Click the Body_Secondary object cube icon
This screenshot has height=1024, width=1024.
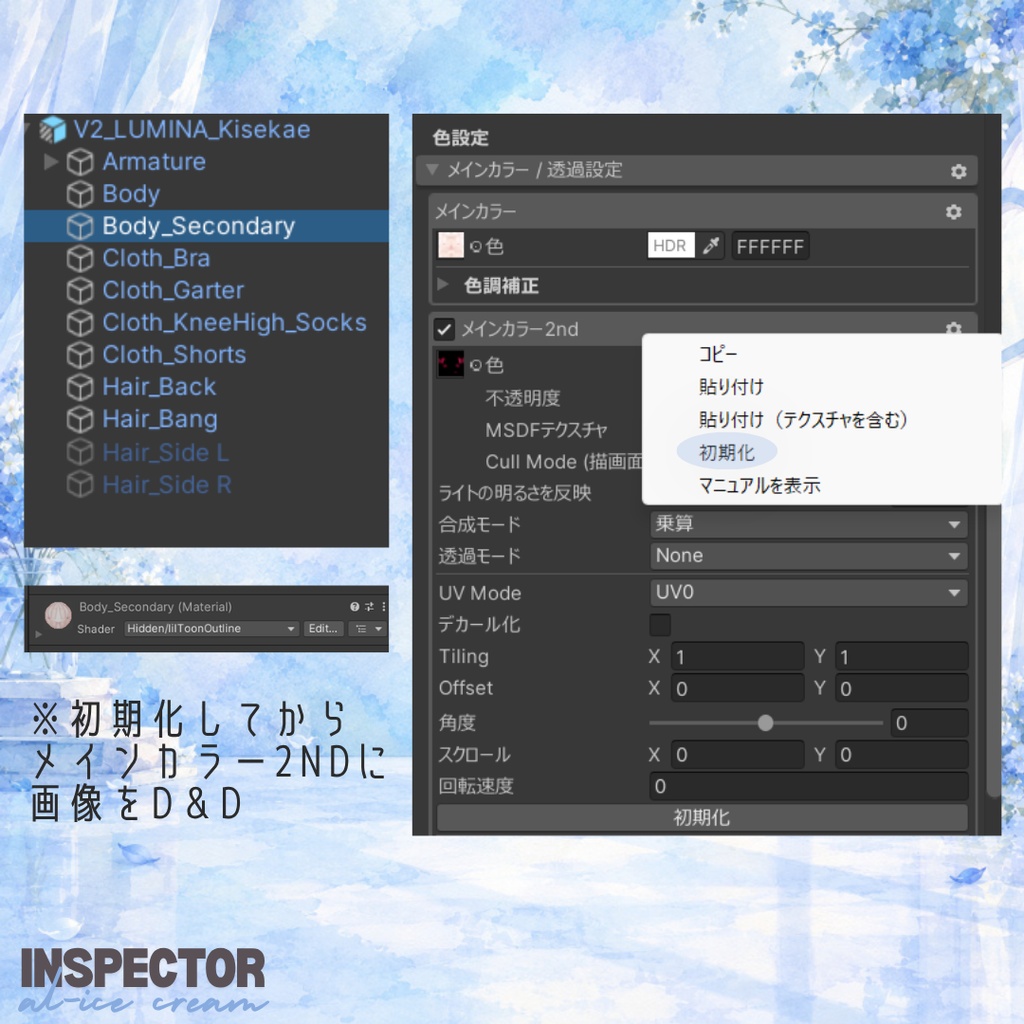[x=80, y=226]
